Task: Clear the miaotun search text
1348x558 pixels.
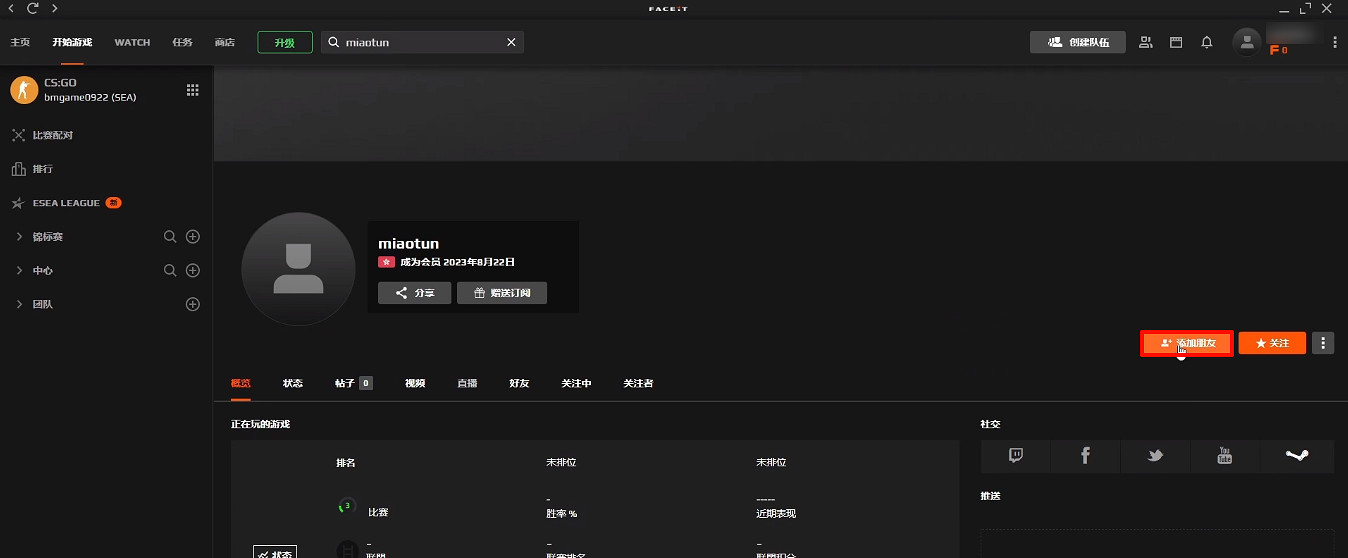Action: (511, 42)
